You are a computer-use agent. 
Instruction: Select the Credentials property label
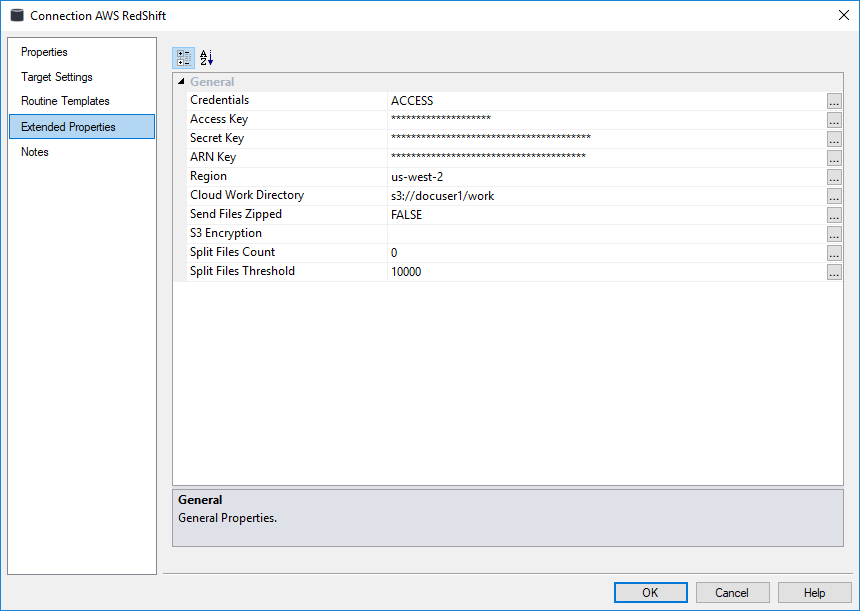(x=220, y=100)
